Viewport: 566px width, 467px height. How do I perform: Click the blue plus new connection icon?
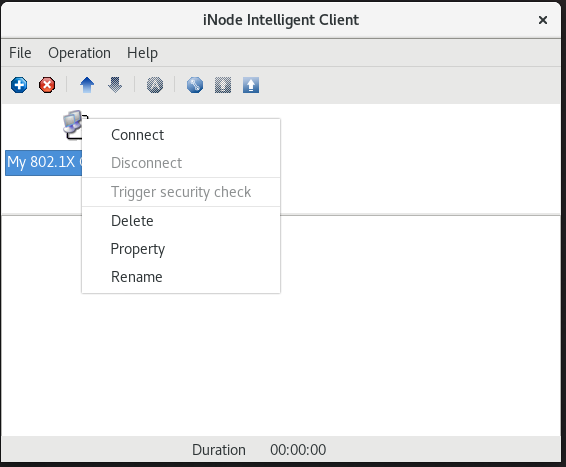pyautogui.click(x=19, y=86)
